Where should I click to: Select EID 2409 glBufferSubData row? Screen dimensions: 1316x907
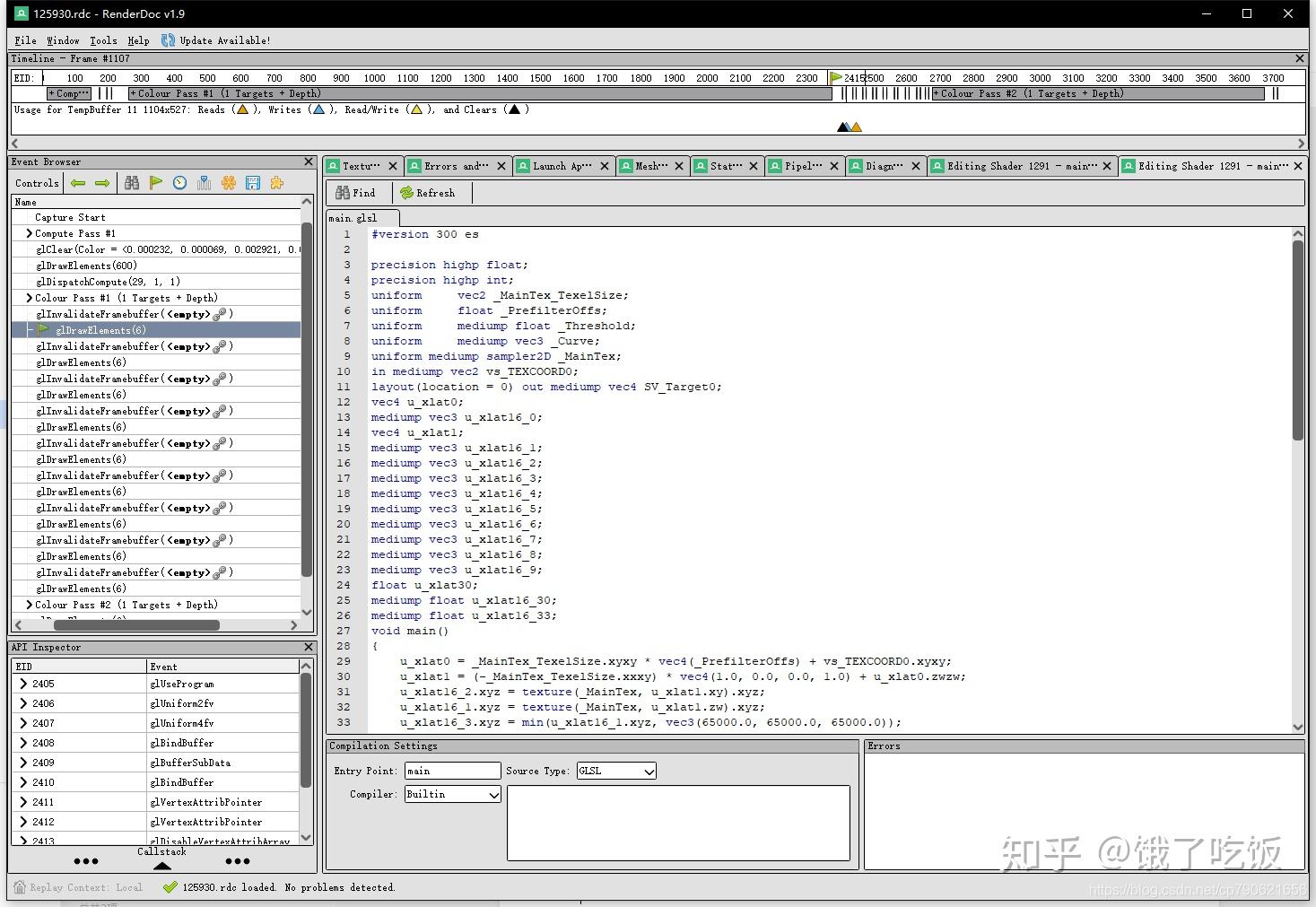(x=156, y=763)
